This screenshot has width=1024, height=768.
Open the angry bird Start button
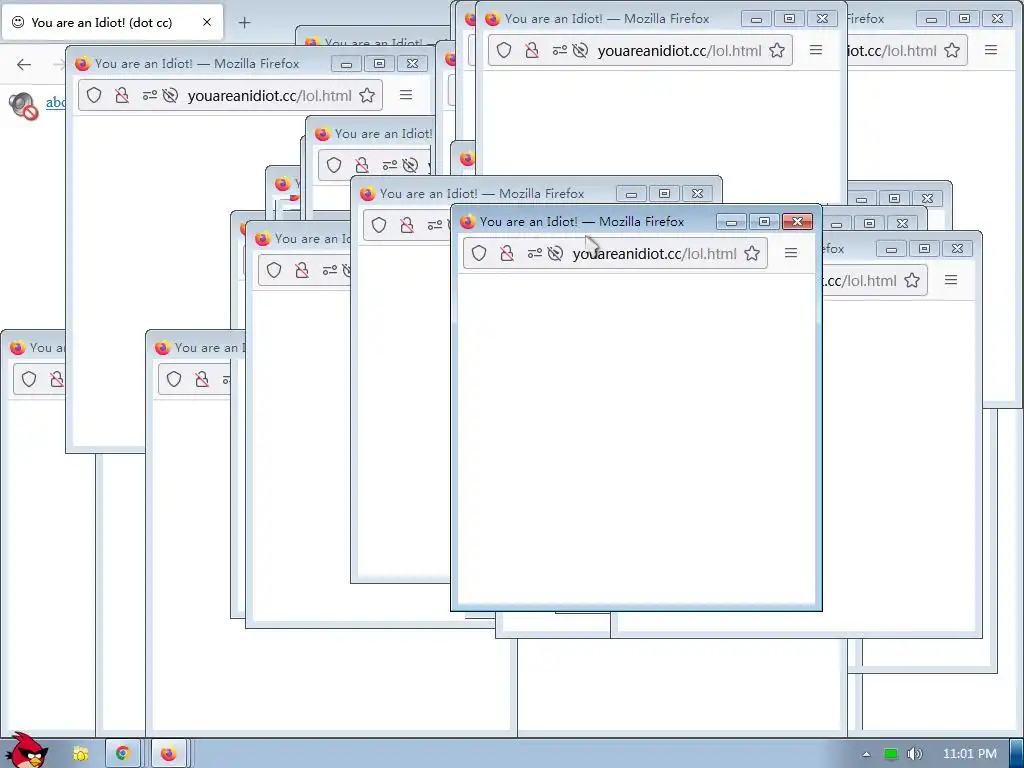pos(26,751)
